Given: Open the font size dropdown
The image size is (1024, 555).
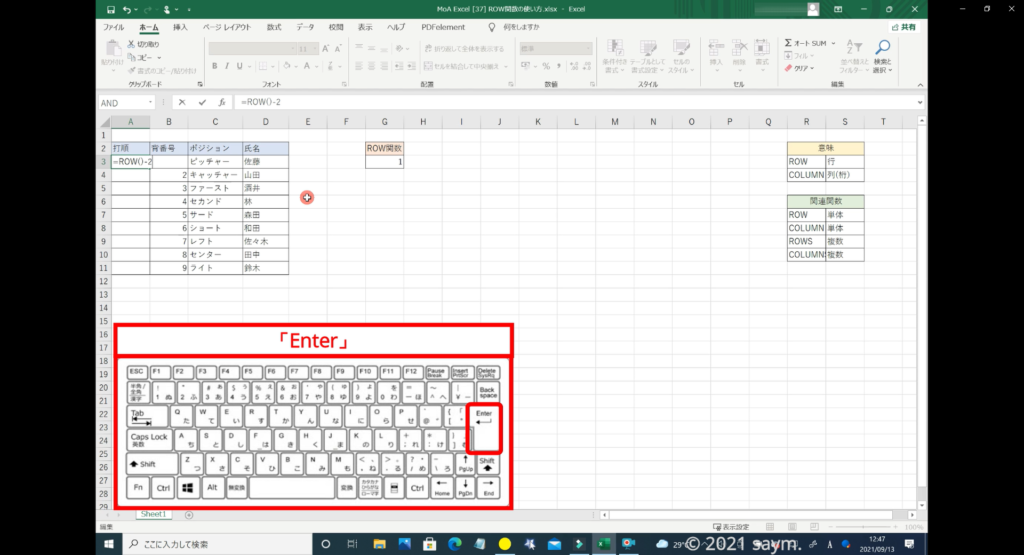Looking at the screenshot, I should point(316,48).
